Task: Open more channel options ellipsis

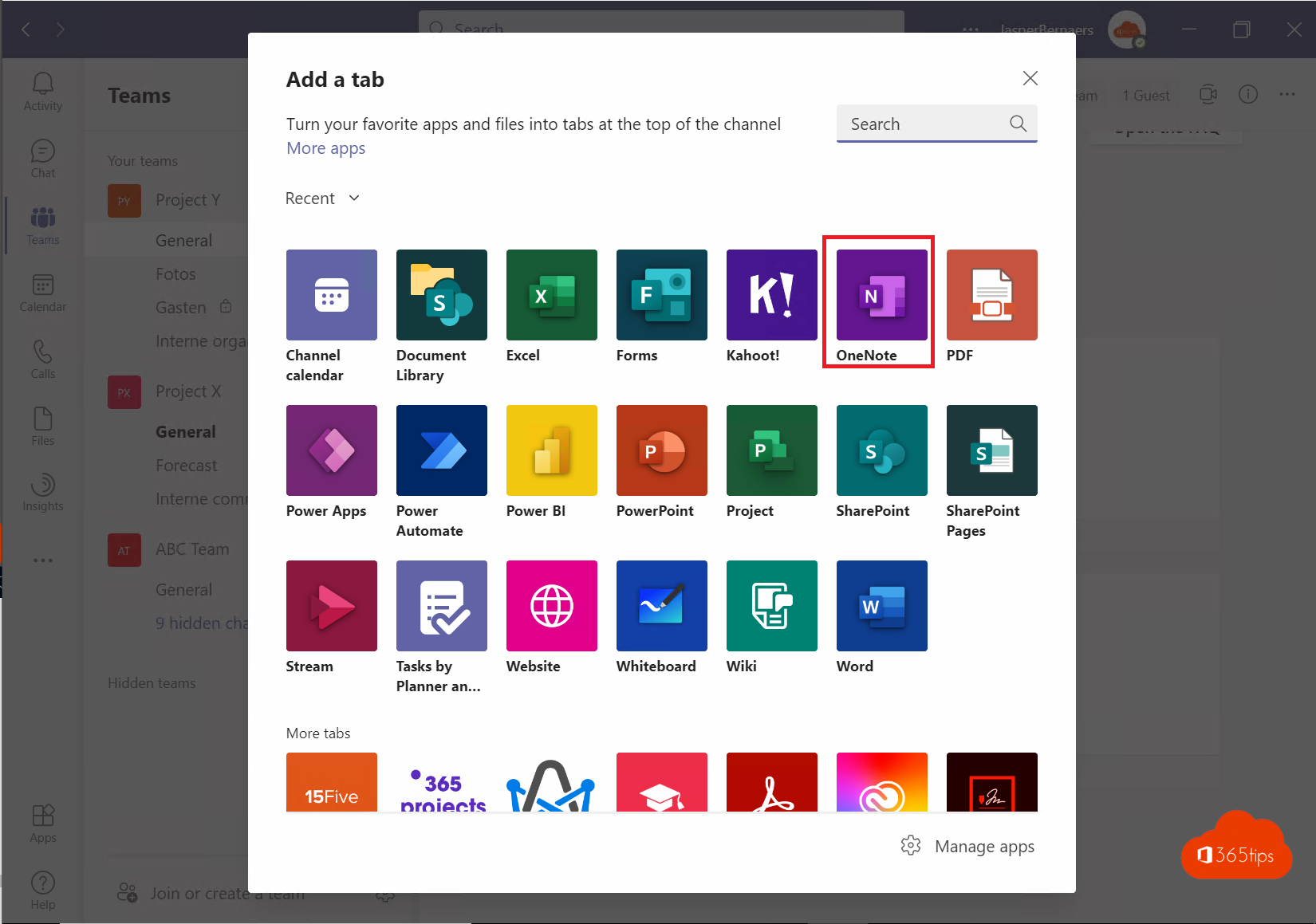Action: pos(1287,95)
